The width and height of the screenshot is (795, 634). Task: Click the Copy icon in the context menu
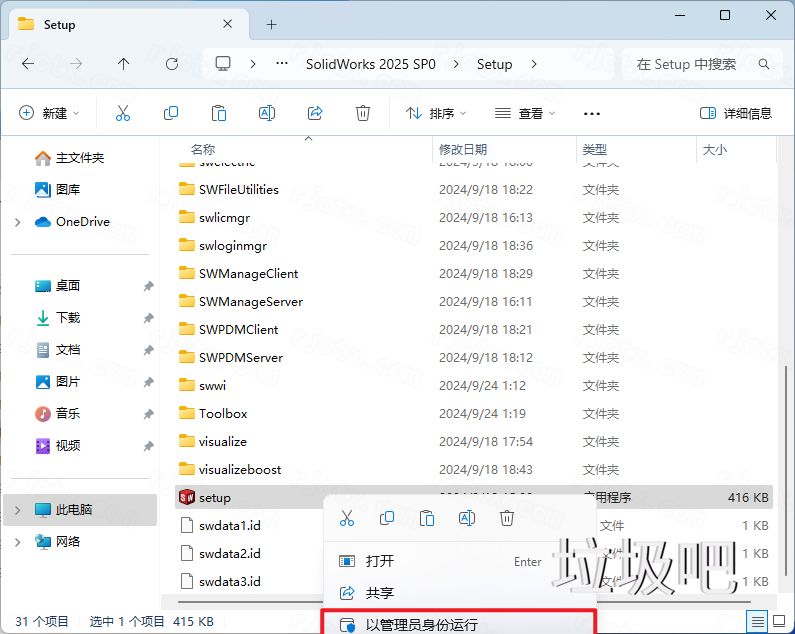tap(387, 518)
